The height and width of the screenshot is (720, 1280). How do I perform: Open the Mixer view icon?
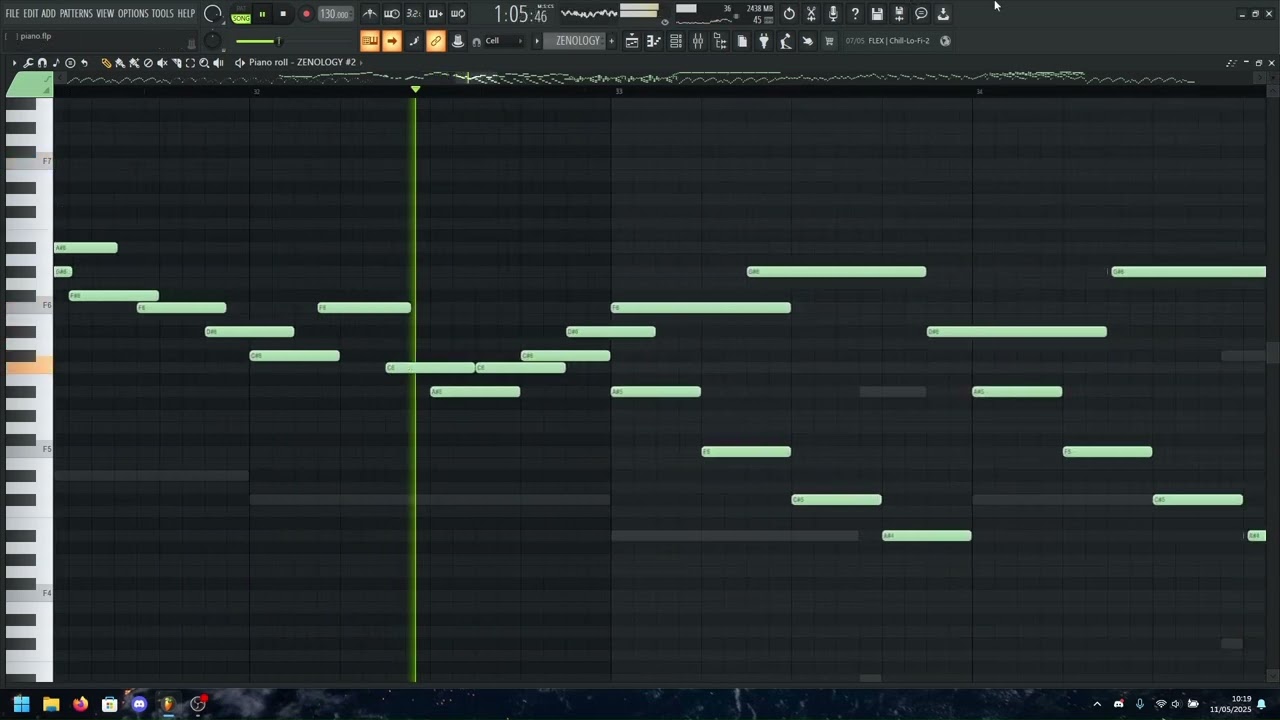click(698, 41)
